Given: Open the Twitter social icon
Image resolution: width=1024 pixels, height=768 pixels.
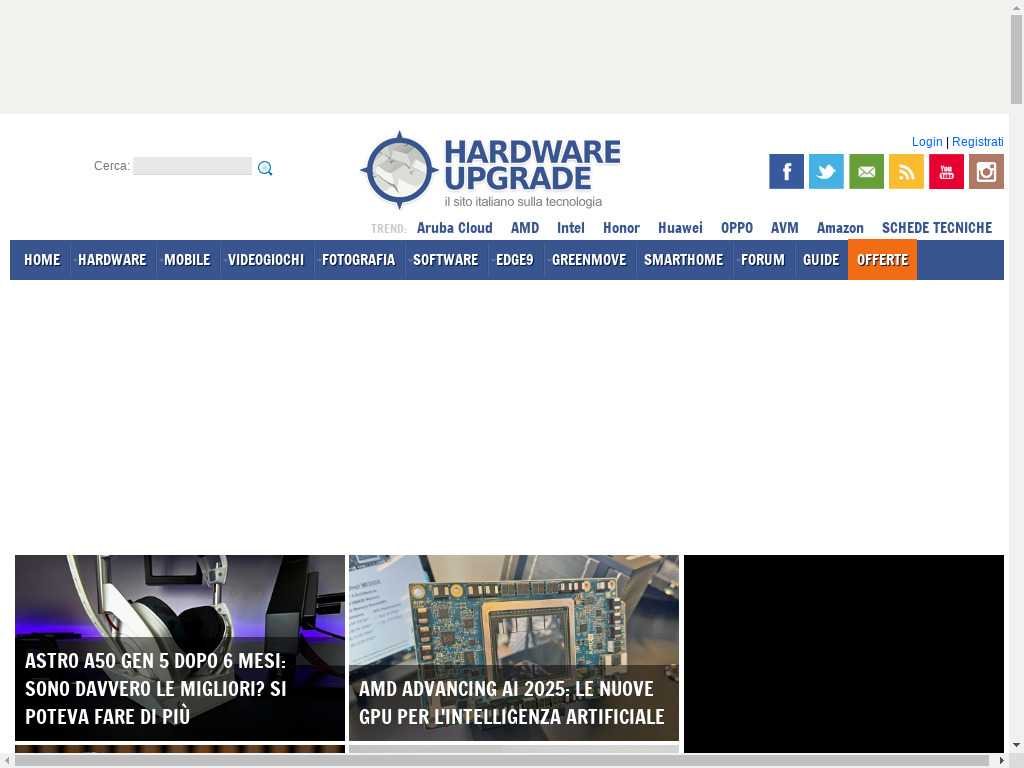Looking at the screenshot, I should tap(826, 171).
